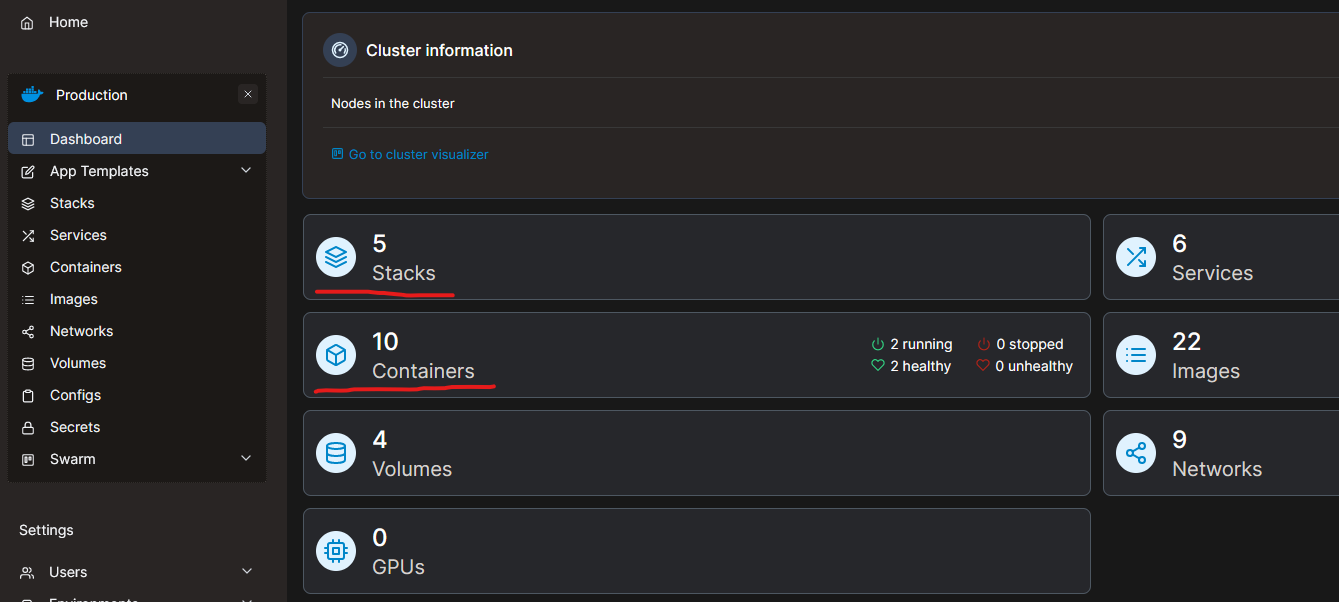This screenshot has width=1339, height=602.
Task: Click the Secrets padlock icon
Action: point(30,427)
